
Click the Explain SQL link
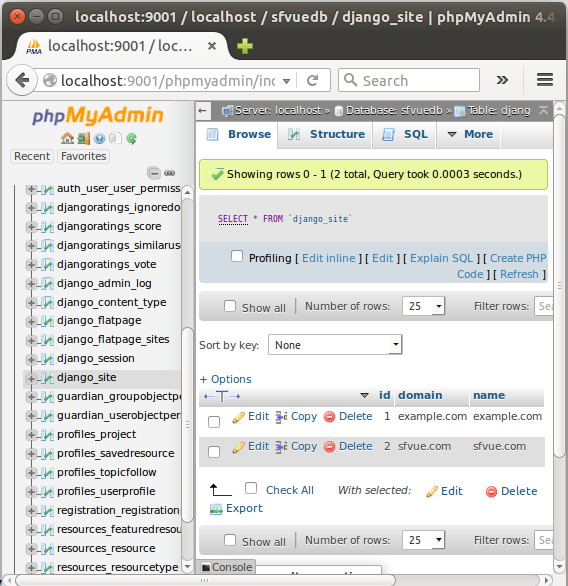coord(441,258)
